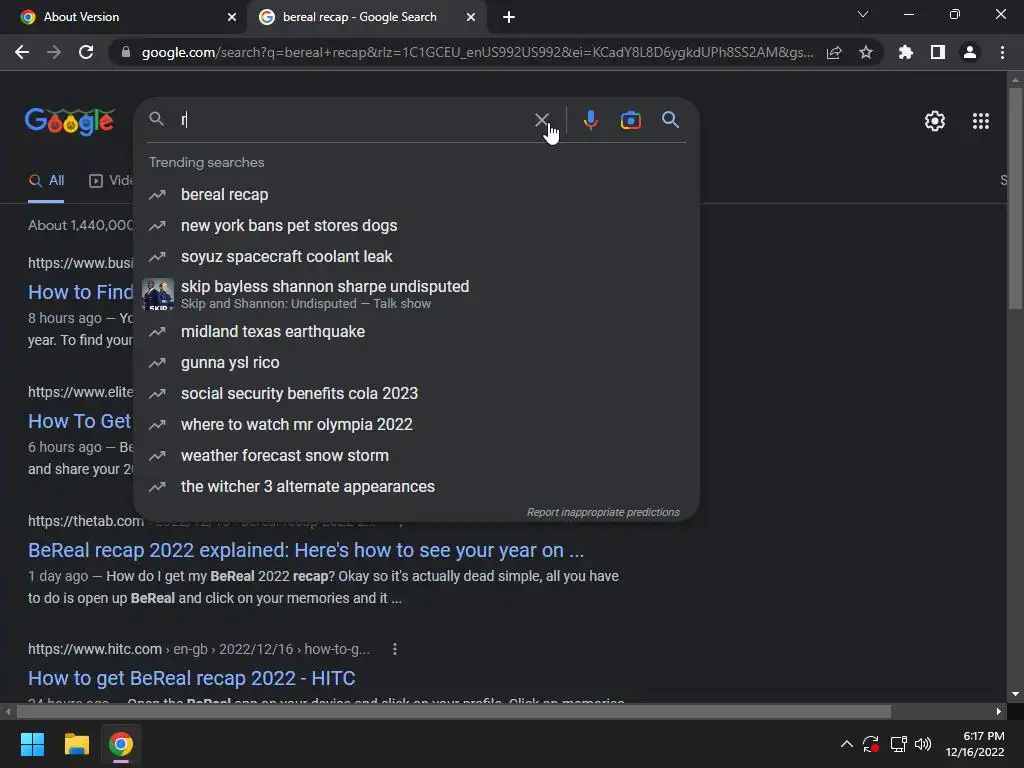Click the address bar URL
The image size is (1024, 768).
point(477,52)
